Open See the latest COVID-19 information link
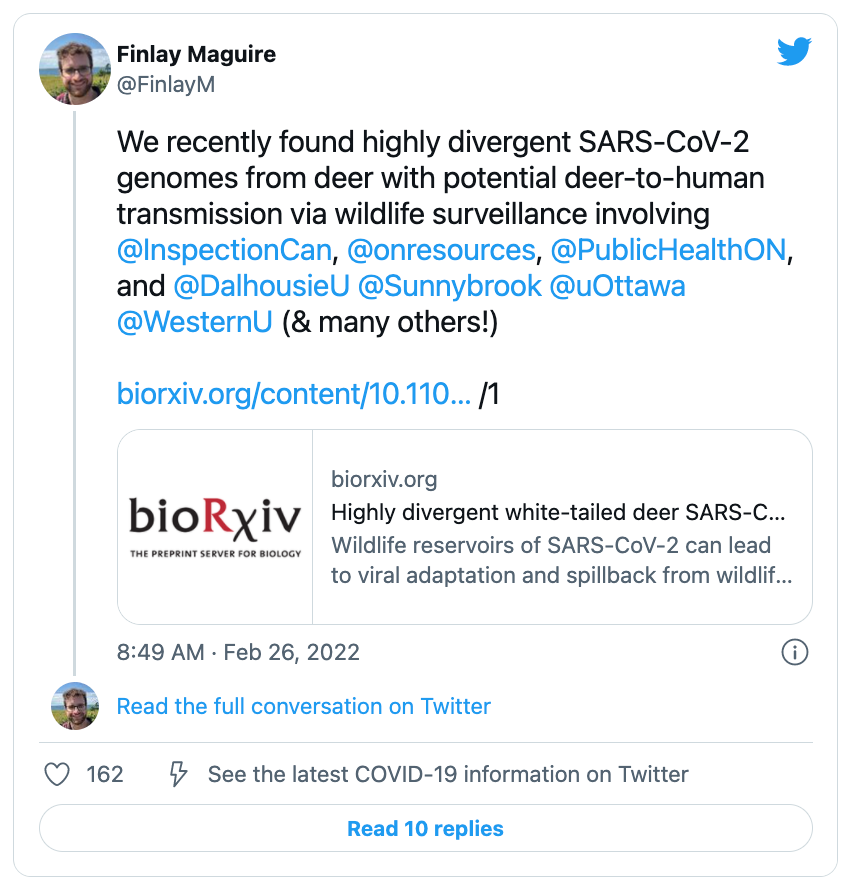 [448, 774]
